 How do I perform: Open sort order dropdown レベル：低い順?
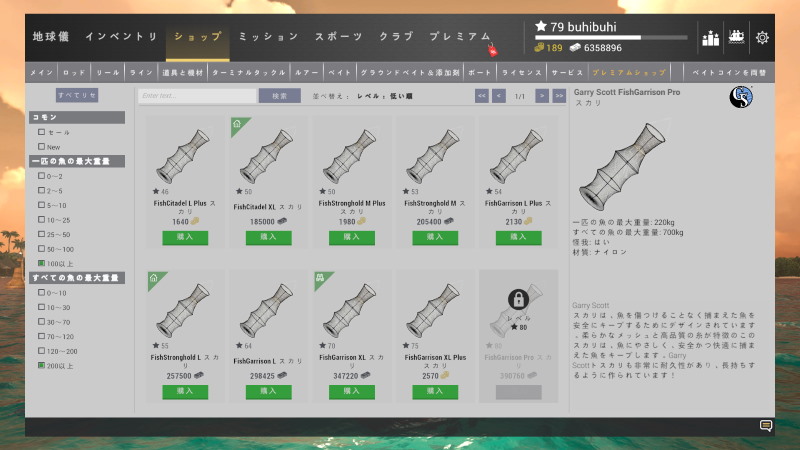(385, 96)
